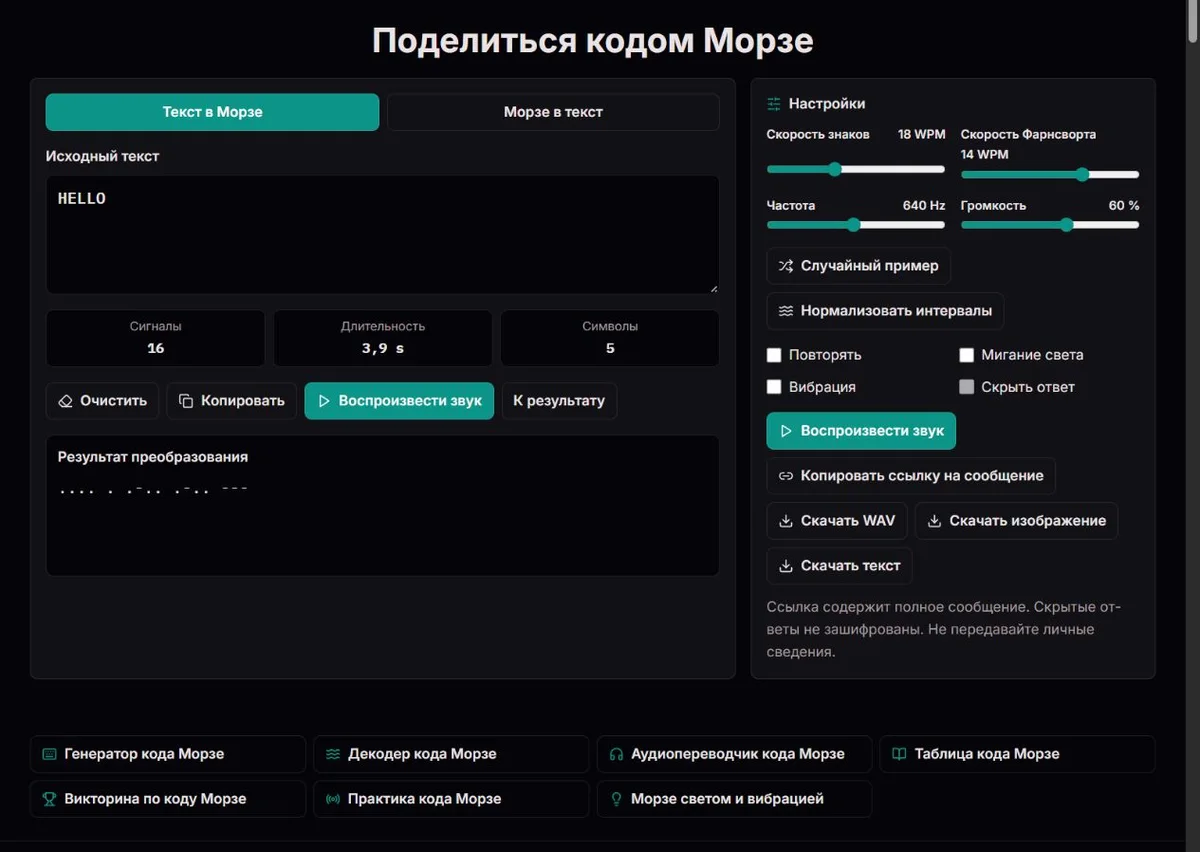Click the Поделиться кодом Морзе heading
The width and height of the screenshot is (1200, 852).
(593, 41)
